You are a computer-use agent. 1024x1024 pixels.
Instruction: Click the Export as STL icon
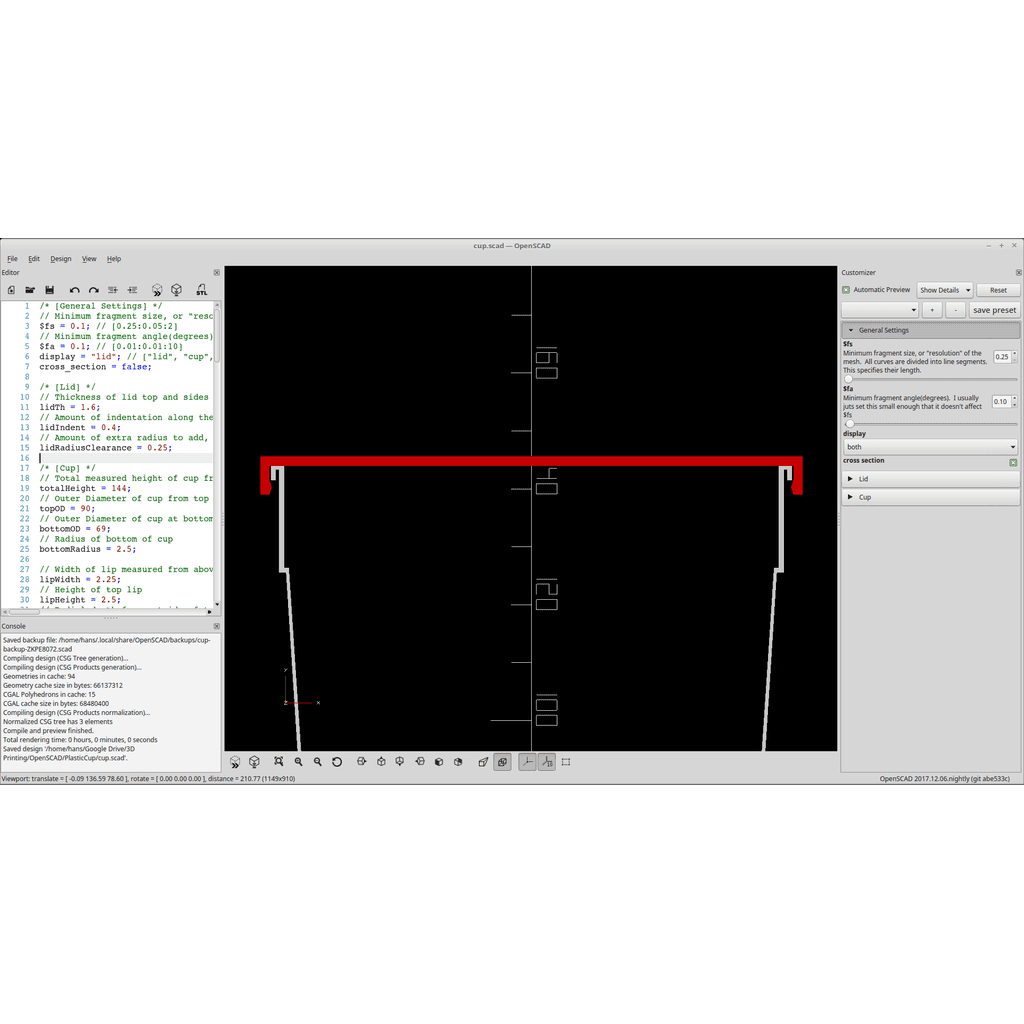[201, 290]
